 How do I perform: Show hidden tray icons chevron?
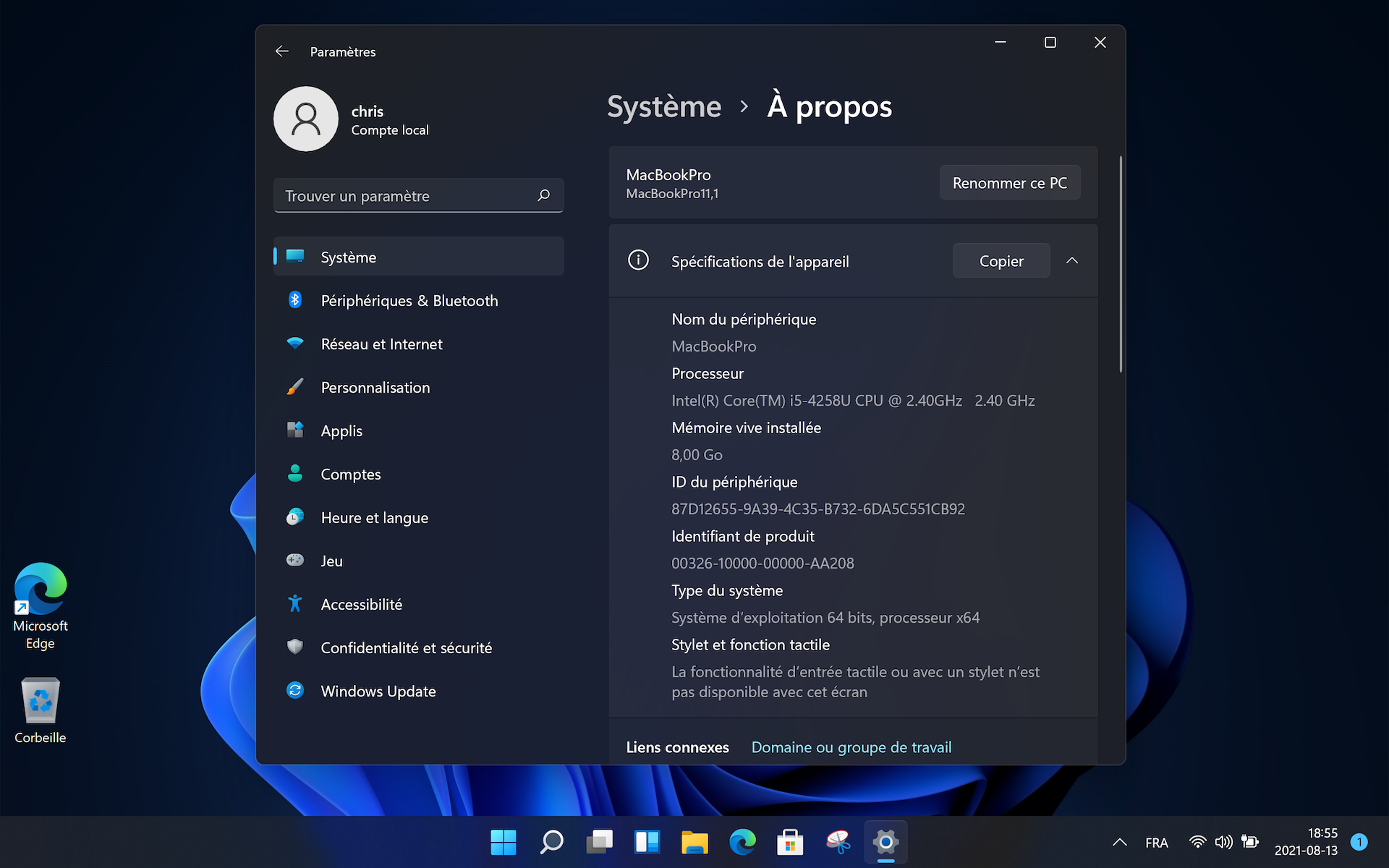pyautogui.click(x=1119, y=842)
